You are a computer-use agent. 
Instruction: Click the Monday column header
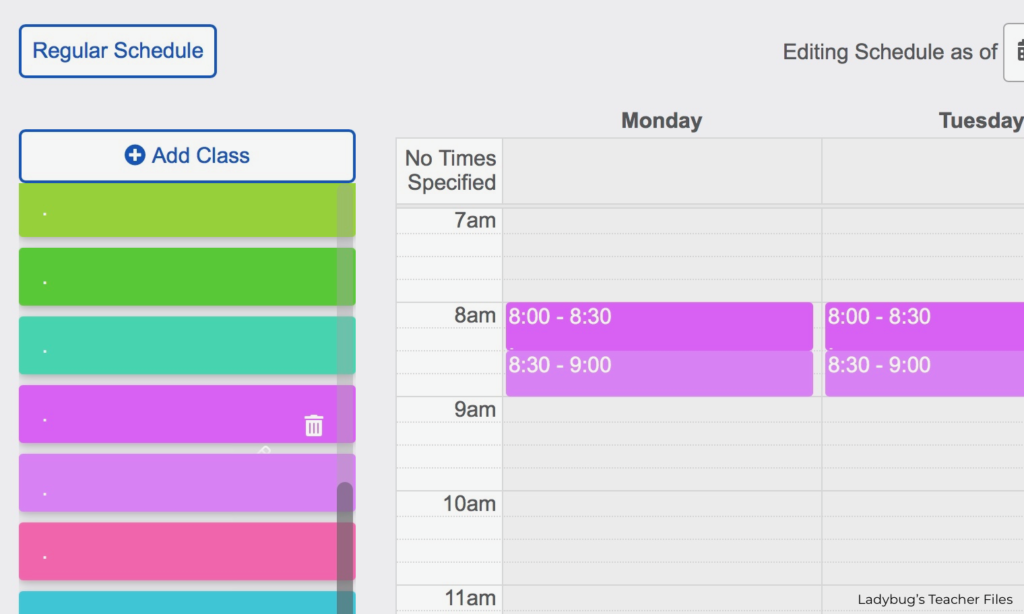point(662,121)
